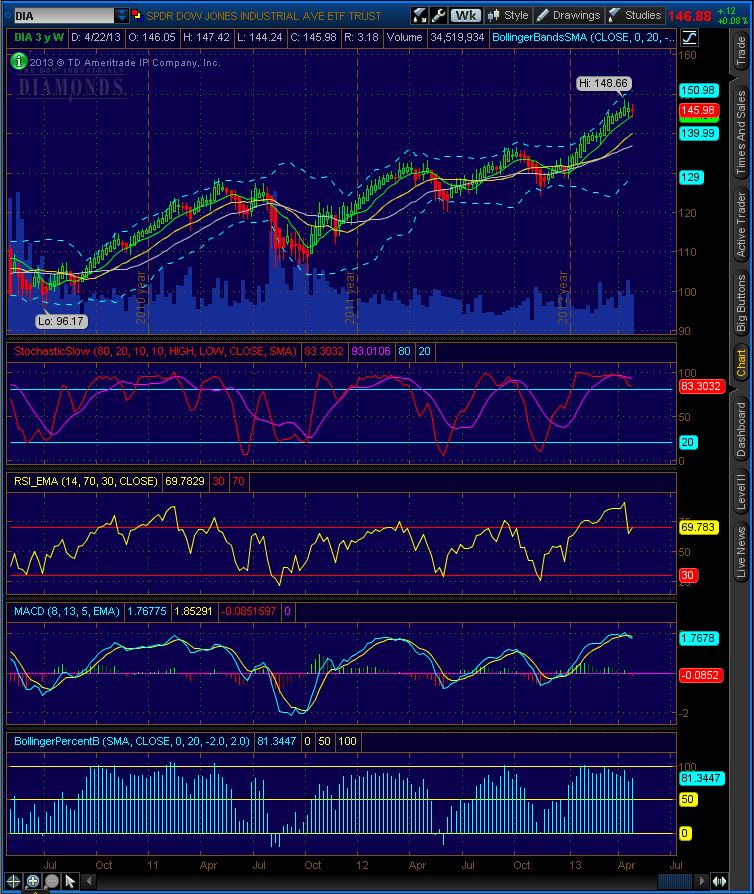Screen dimensions: 754x894
Task: Click the scroll right arrow on time axis
Action: tap(702, 881)
